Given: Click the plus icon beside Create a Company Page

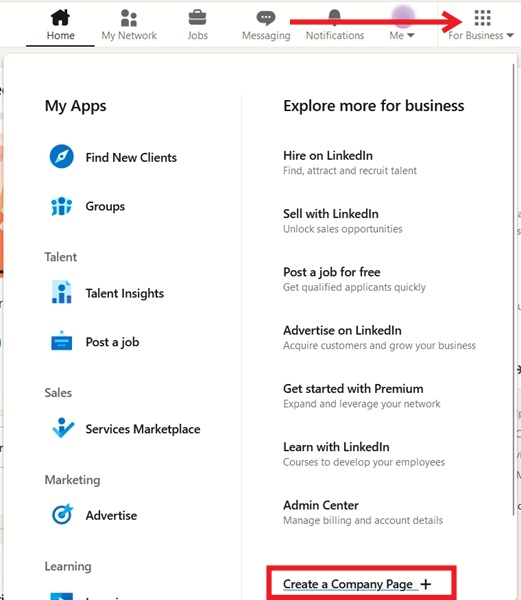Looking at the screenshot, I should 426,584.
